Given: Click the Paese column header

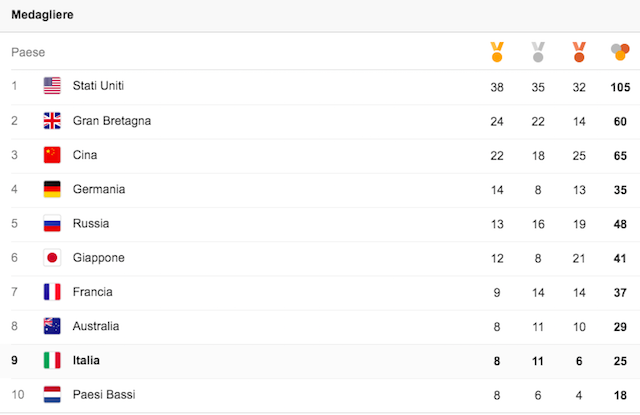Looking at the screenshot, I should 28,52.
